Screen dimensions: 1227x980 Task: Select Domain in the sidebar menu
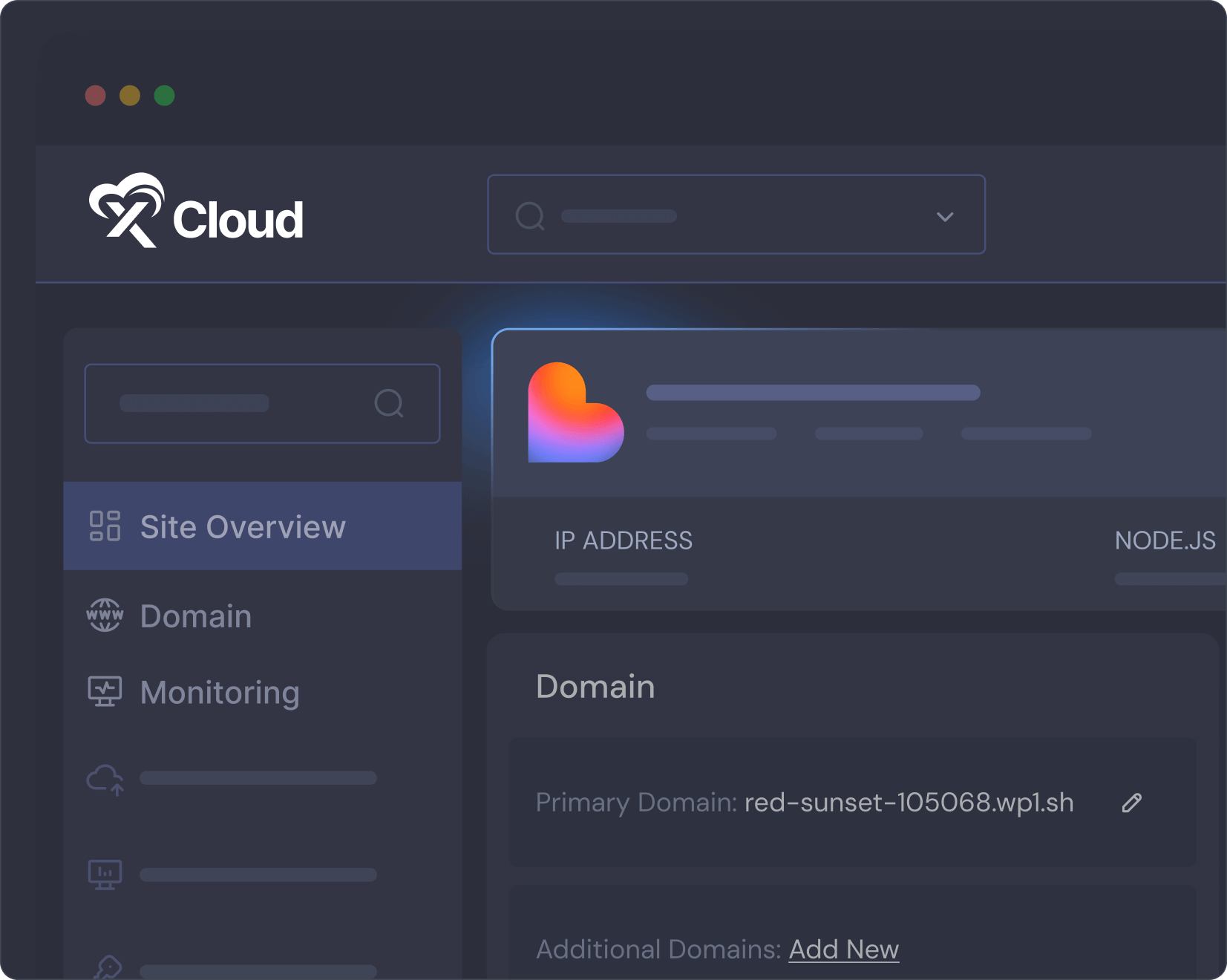[x=196, y=616]
